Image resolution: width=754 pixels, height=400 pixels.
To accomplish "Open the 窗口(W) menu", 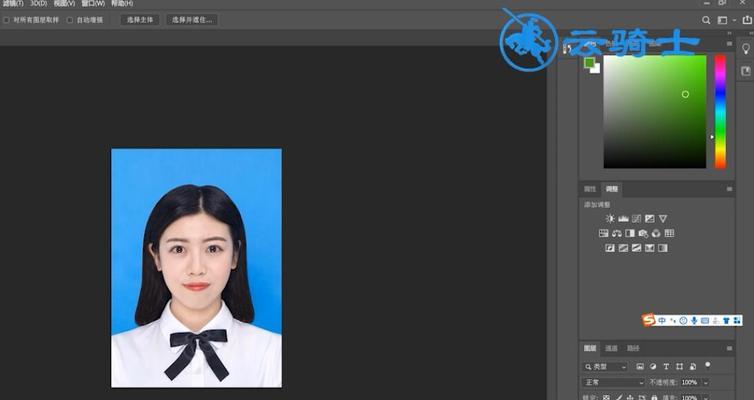I will 93,3.
